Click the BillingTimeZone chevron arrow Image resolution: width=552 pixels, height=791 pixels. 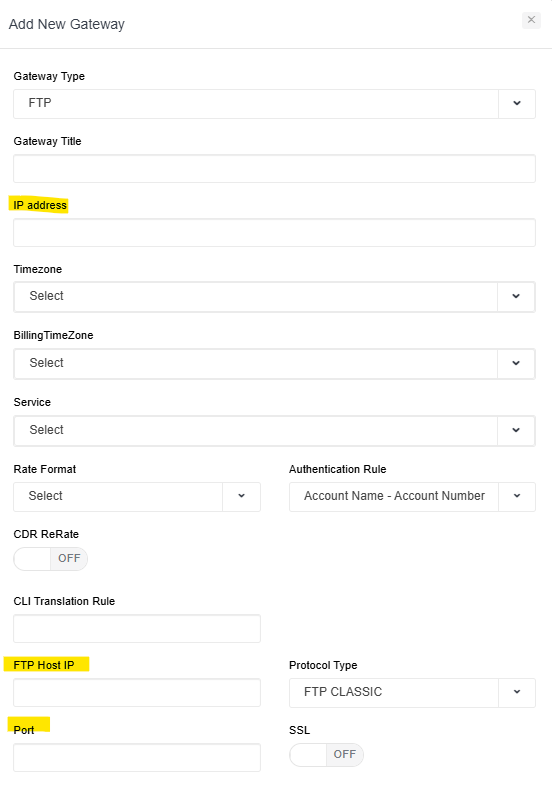click(516, 363)
